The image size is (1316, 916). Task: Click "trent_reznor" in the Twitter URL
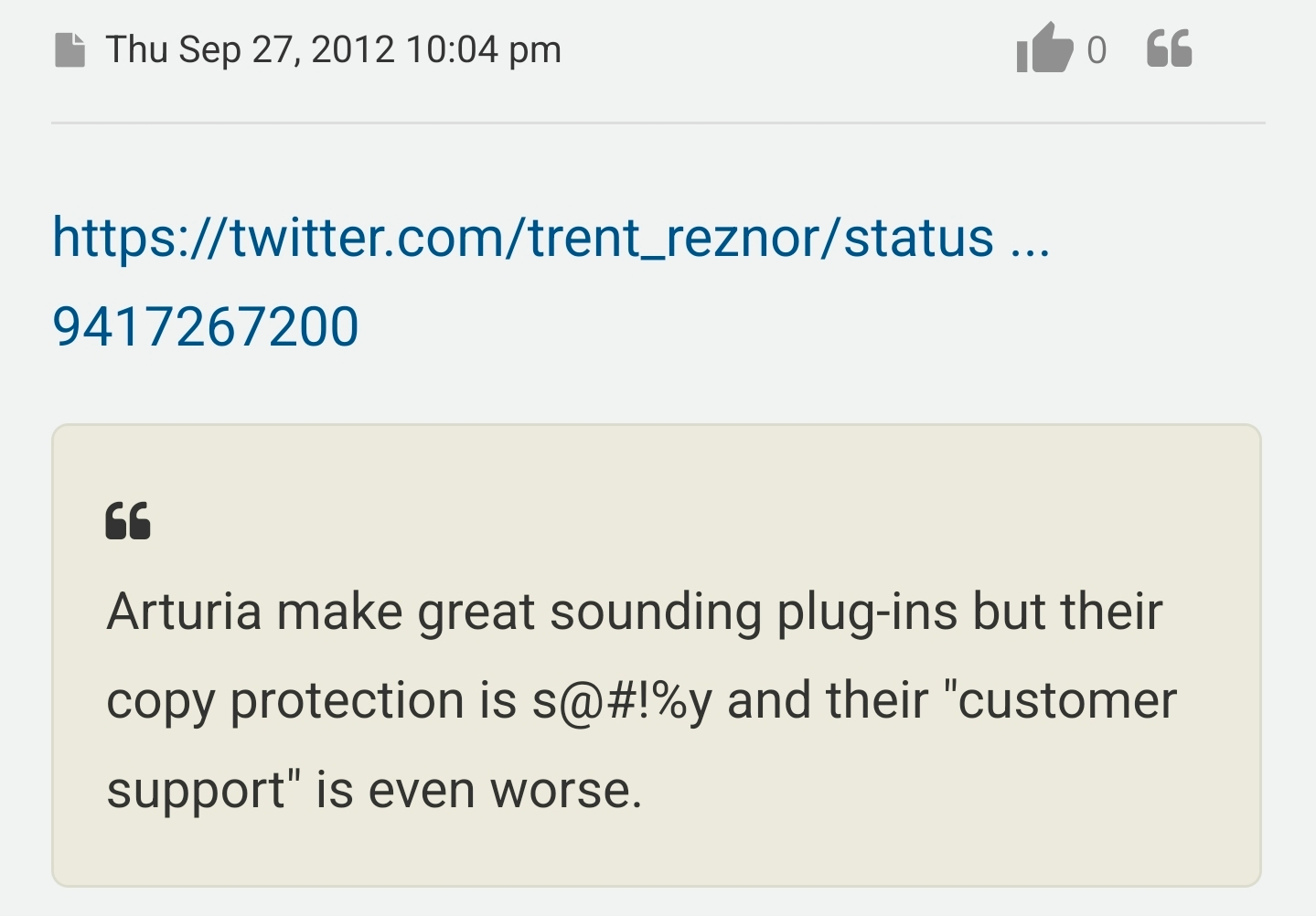point(675,238)
